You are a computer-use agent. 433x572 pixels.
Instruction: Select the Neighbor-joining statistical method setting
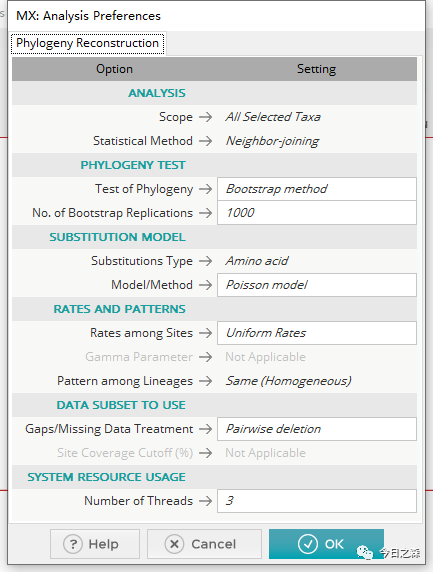click(272, 141)
